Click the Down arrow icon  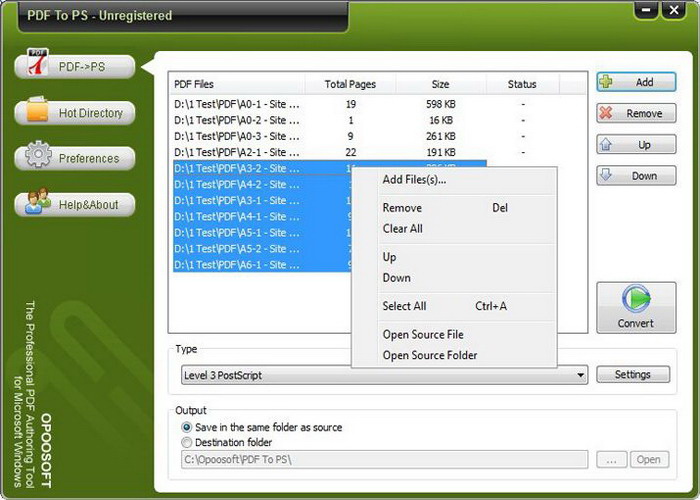point(606,175)
